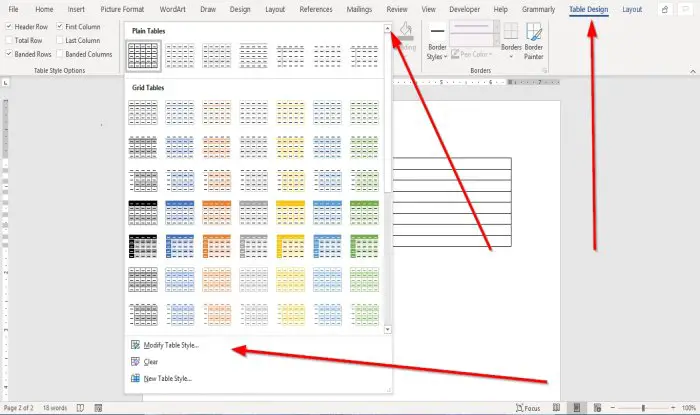Screen dimensions: 700x415
Task: Select blue header Grid Table style
Action: [x=180, y=213]
